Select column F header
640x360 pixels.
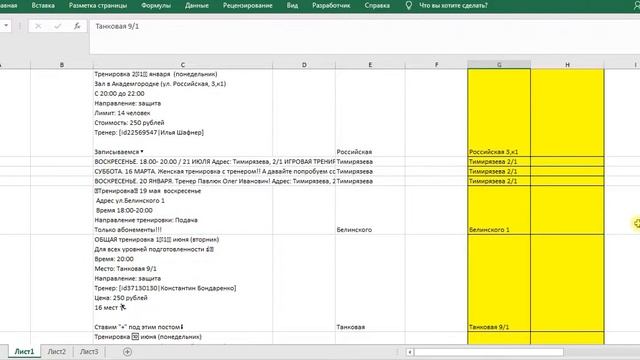point(436,64)
